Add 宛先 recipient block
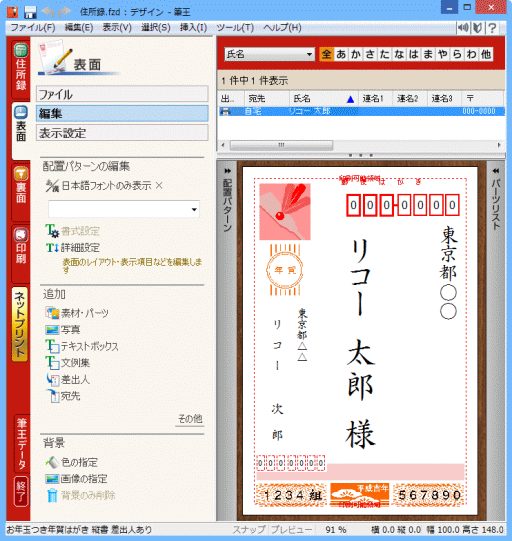The height and width of the screenshot is (541, 512). coord(63,396)
